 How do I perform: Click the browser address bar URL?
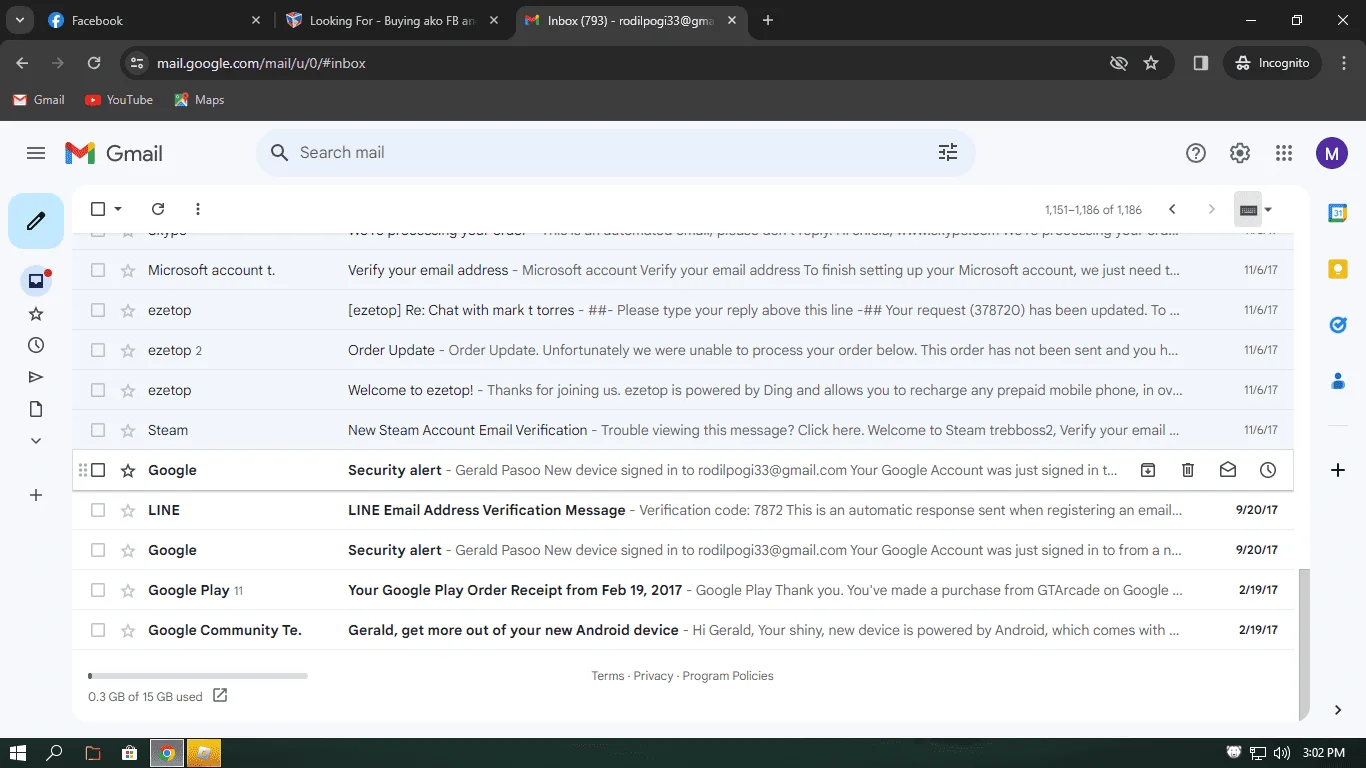click(x=261, y=63)
